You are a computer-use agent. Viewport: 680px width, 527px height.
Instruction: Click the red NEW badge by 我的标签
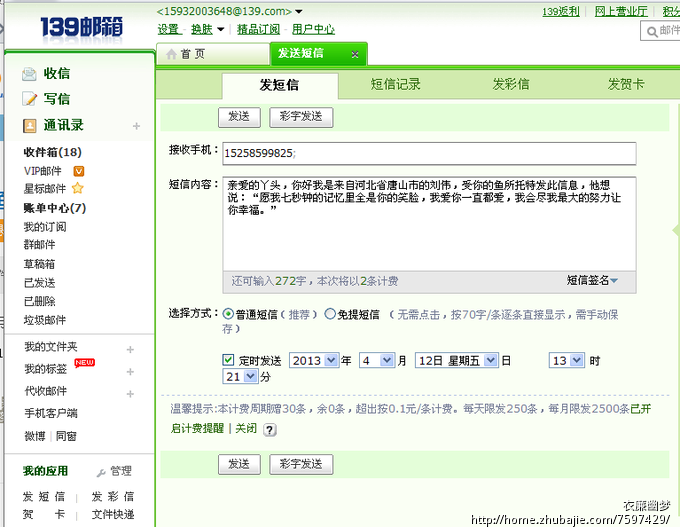click(84, 363)
